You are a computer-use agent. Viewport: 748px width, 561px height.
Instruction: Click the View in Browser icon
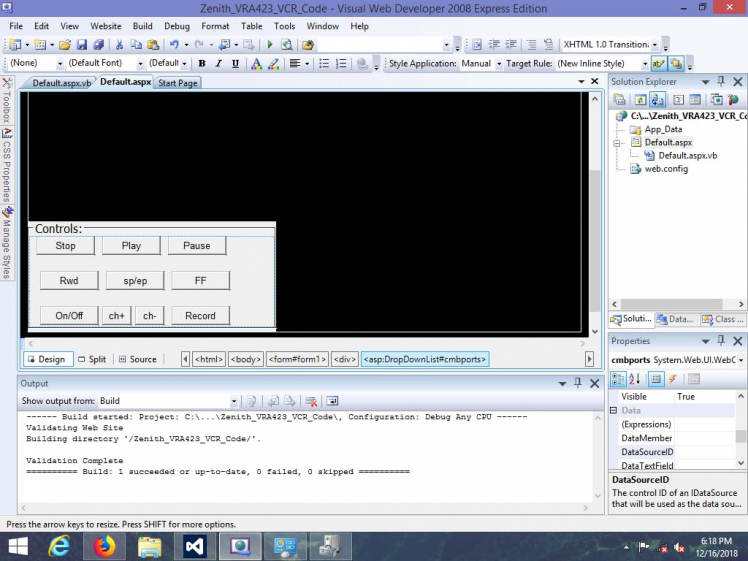point(287,45)
